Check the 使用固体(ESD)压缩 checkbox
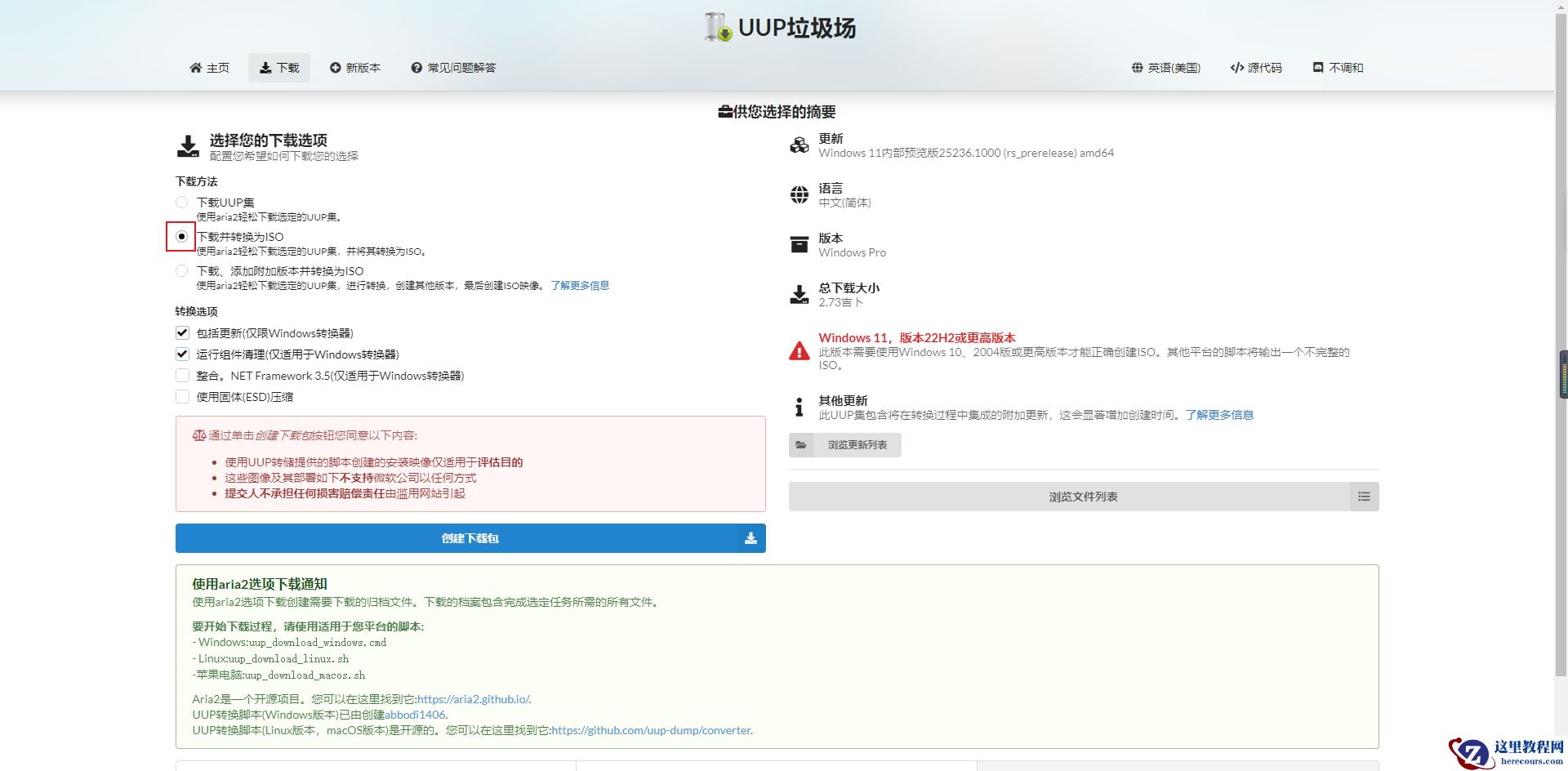This screenshot has width=1568, height=771. pos(182,397)
